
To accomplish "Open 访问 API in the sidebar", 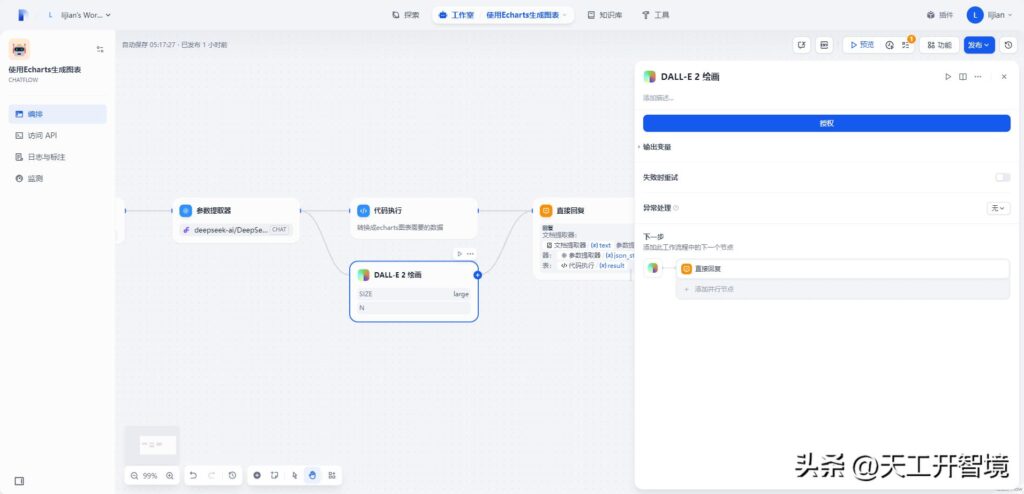I will [x=42, y=135].
